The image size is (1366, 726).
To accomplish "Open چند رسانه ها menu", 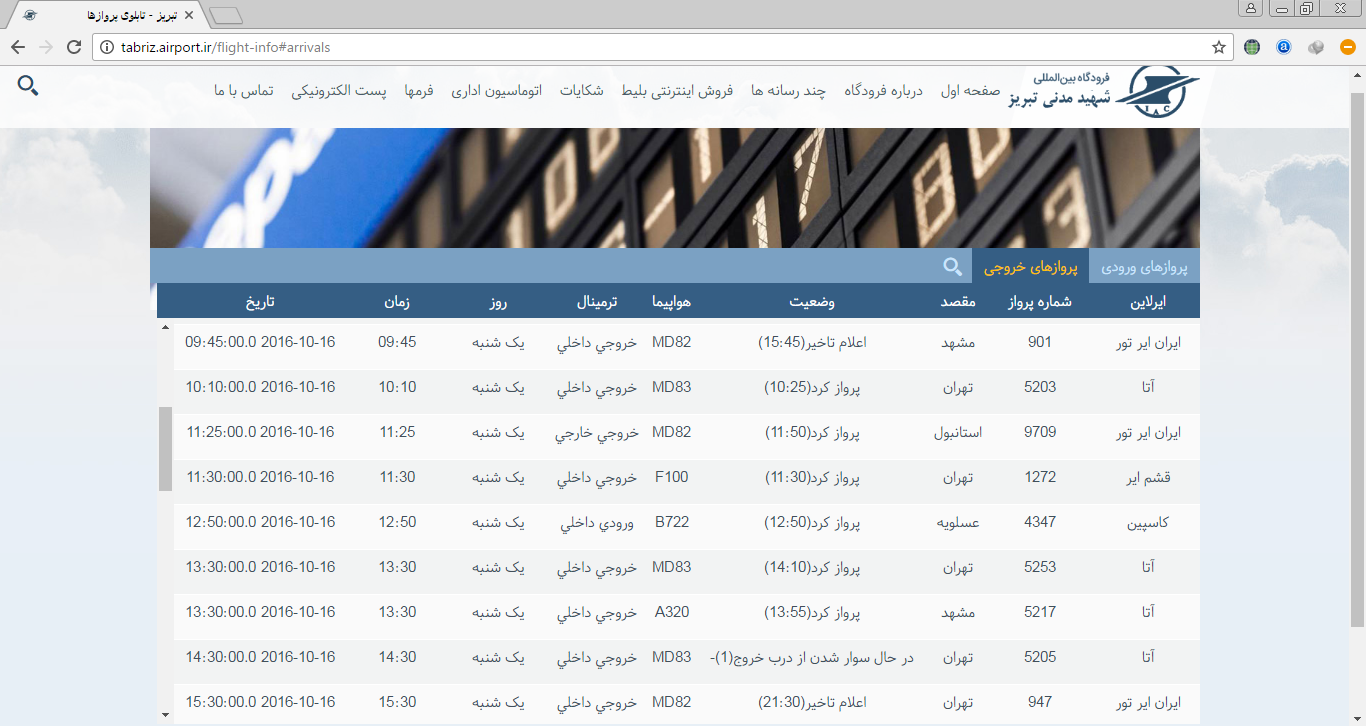I will [x=789, y=91].
